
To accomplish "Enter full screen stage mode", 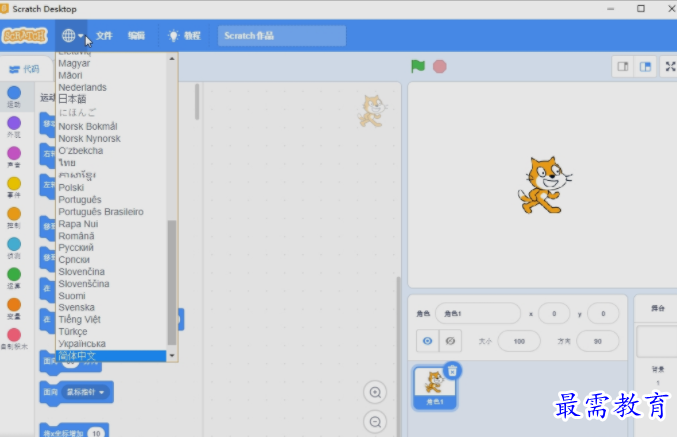I will 670,66.
